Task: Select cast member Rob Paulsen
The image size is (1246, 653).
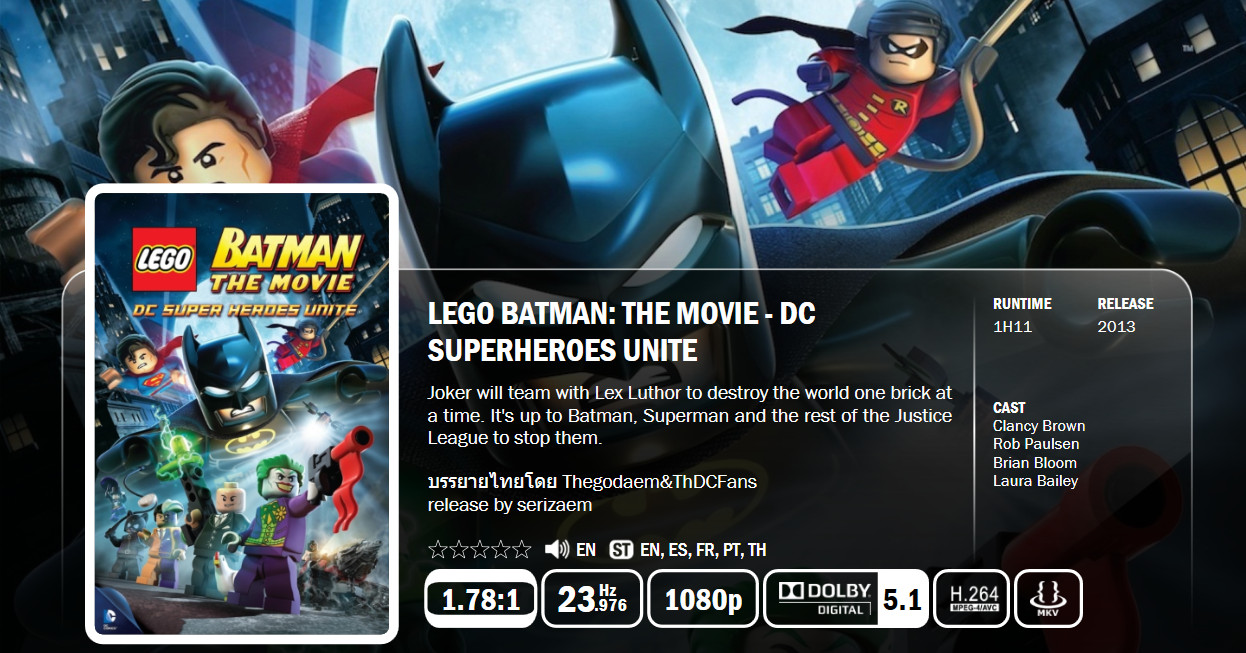Action: 1036,444
